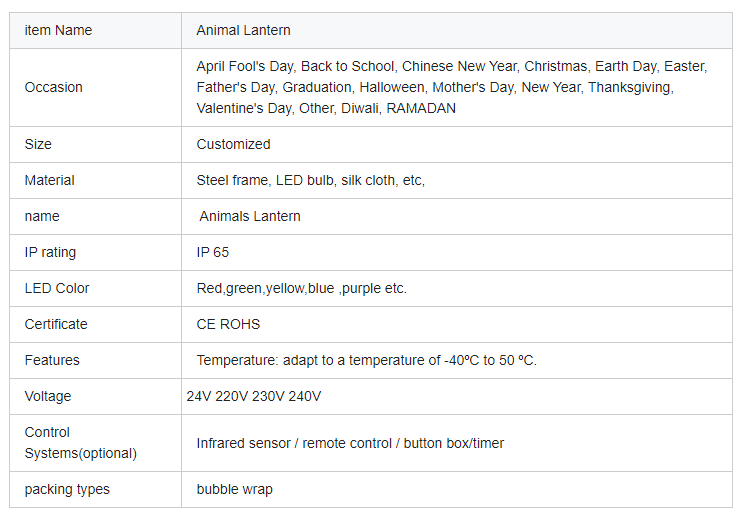Viewport: 742px width, 516px height.
Task: Click the "Infrared sensor / remote control" text
Action: [350, 443]
